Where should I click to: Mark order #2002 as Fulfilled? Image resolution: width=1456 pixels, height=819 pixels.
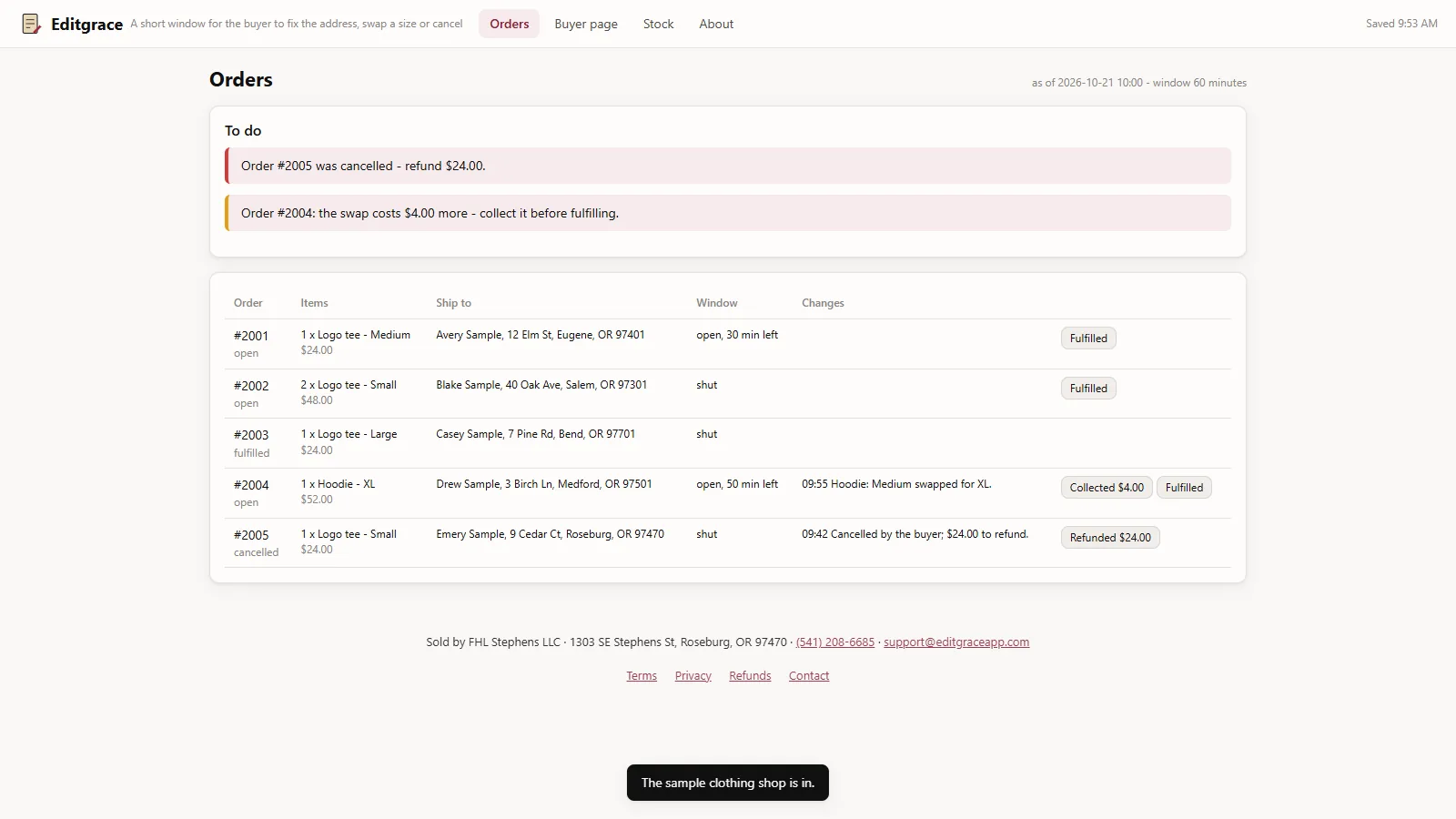click(x=1088, y=389)
